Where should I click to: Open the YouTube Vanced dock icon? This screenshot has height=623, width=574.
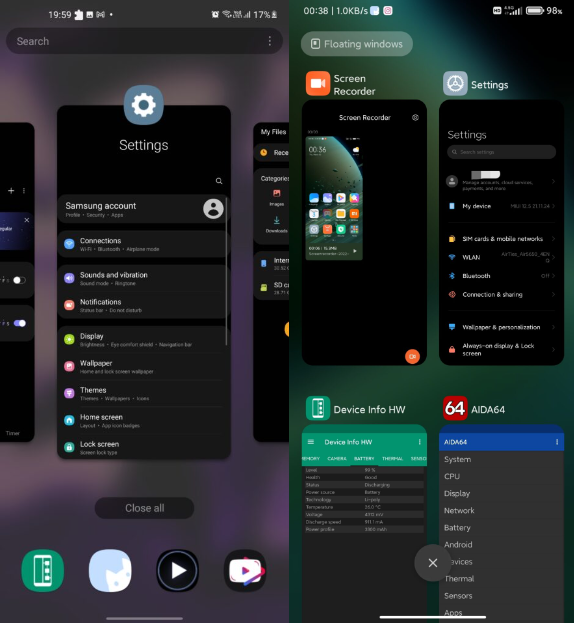point(245,571)
